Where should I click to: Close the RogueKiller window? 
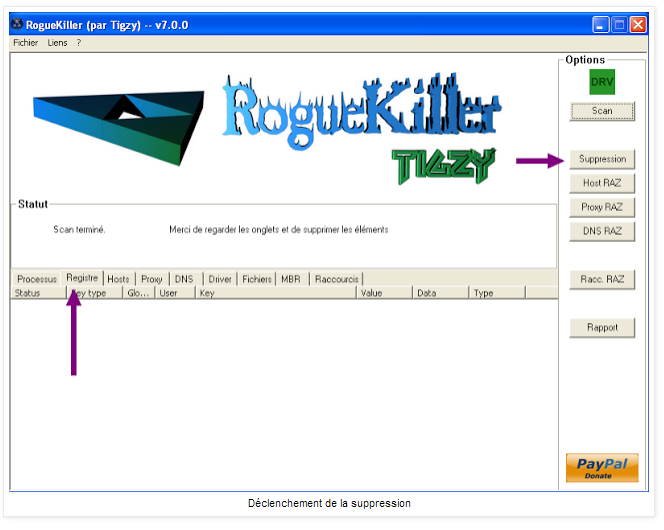click(x=638, y=25)
